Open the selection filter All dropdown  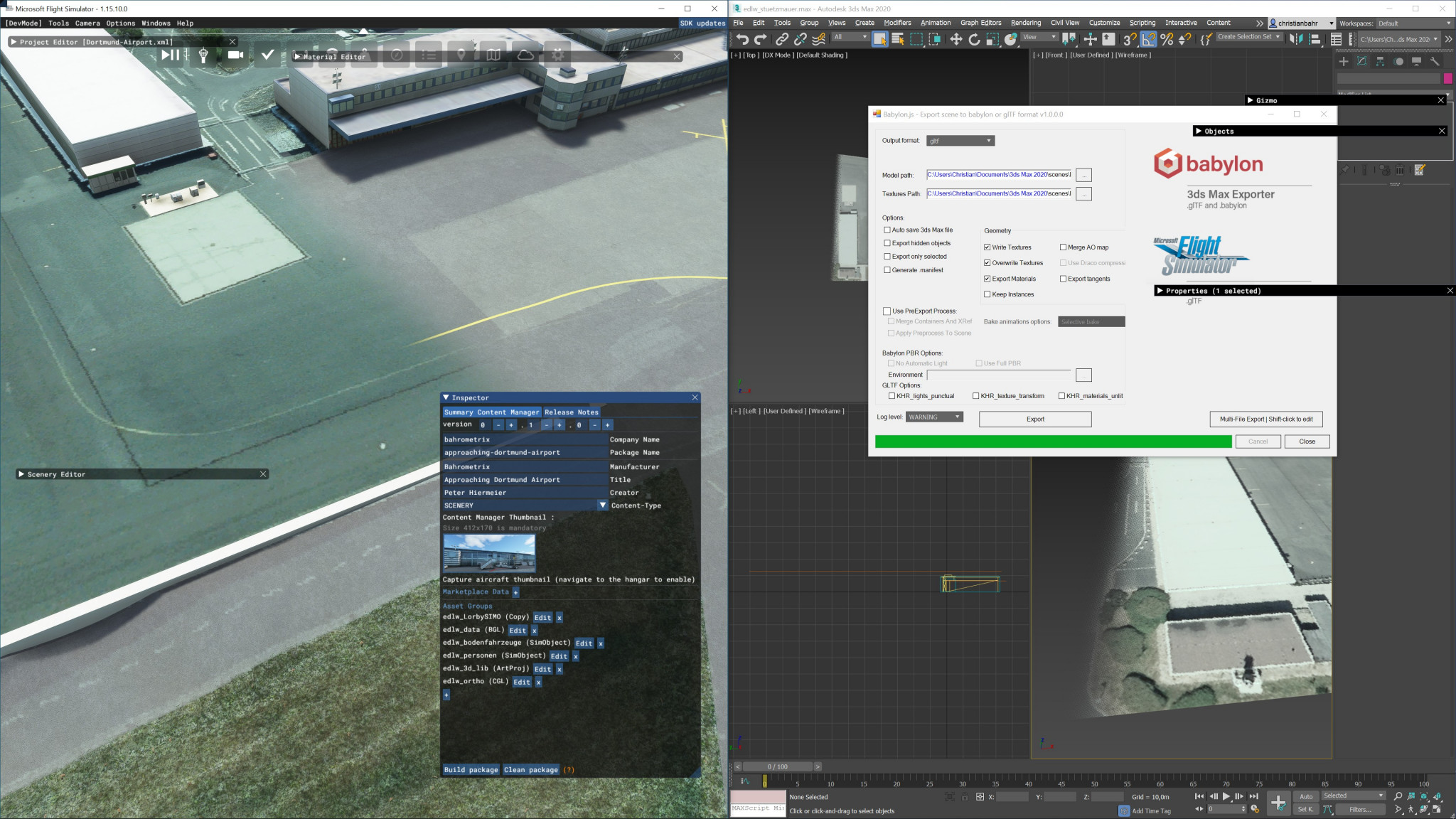tap(850, 37)
